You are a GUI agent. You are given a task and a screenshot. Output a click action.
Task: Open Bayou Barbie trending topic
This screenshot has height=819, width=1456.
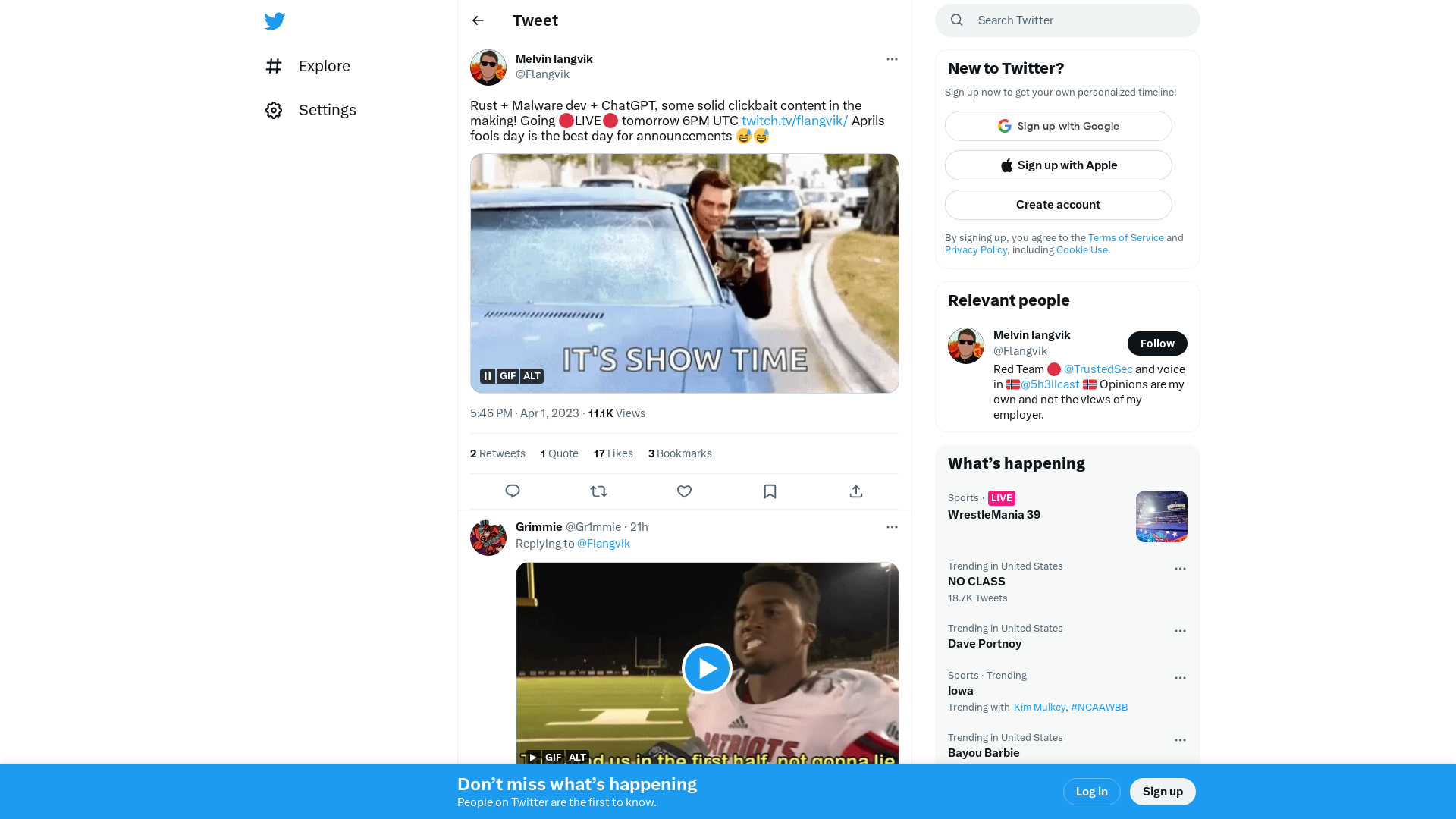pos(984,753)
